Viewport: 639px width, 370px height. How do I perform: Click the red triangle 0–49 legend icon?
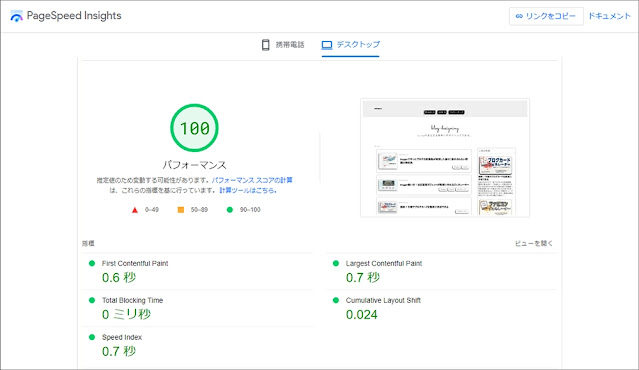click(135, 210)
